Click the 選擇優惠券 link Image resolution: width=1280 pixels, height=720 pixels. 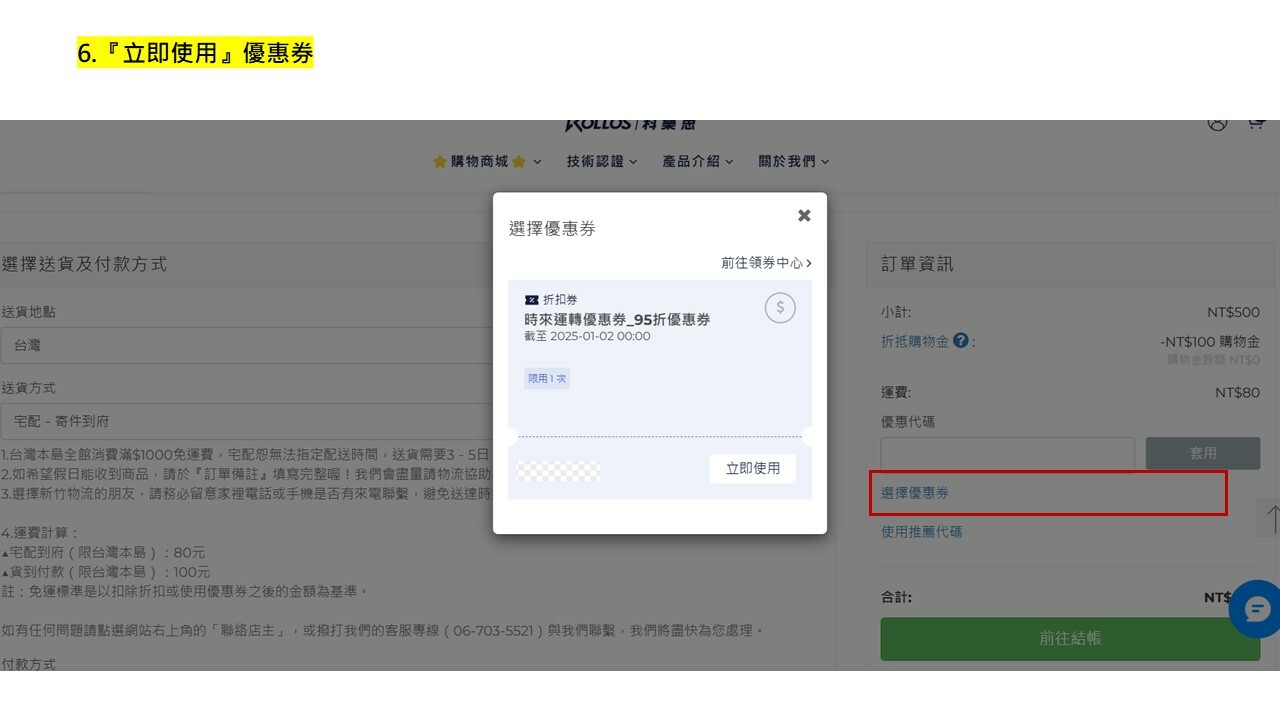(915, 493)
